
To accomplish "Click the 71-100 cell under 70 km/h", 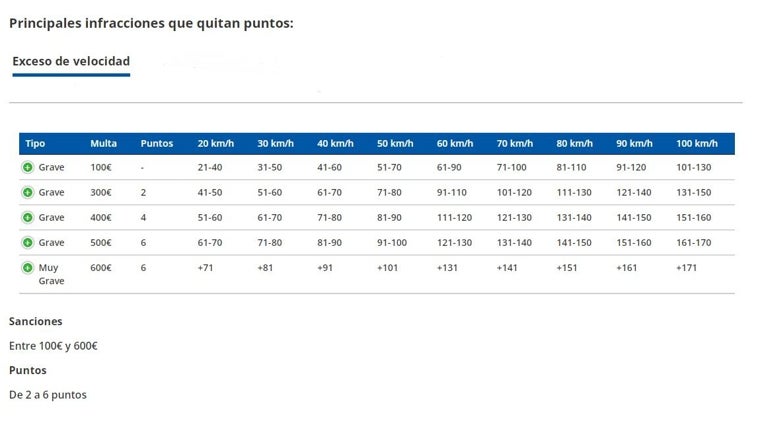I will pos(511,167).
